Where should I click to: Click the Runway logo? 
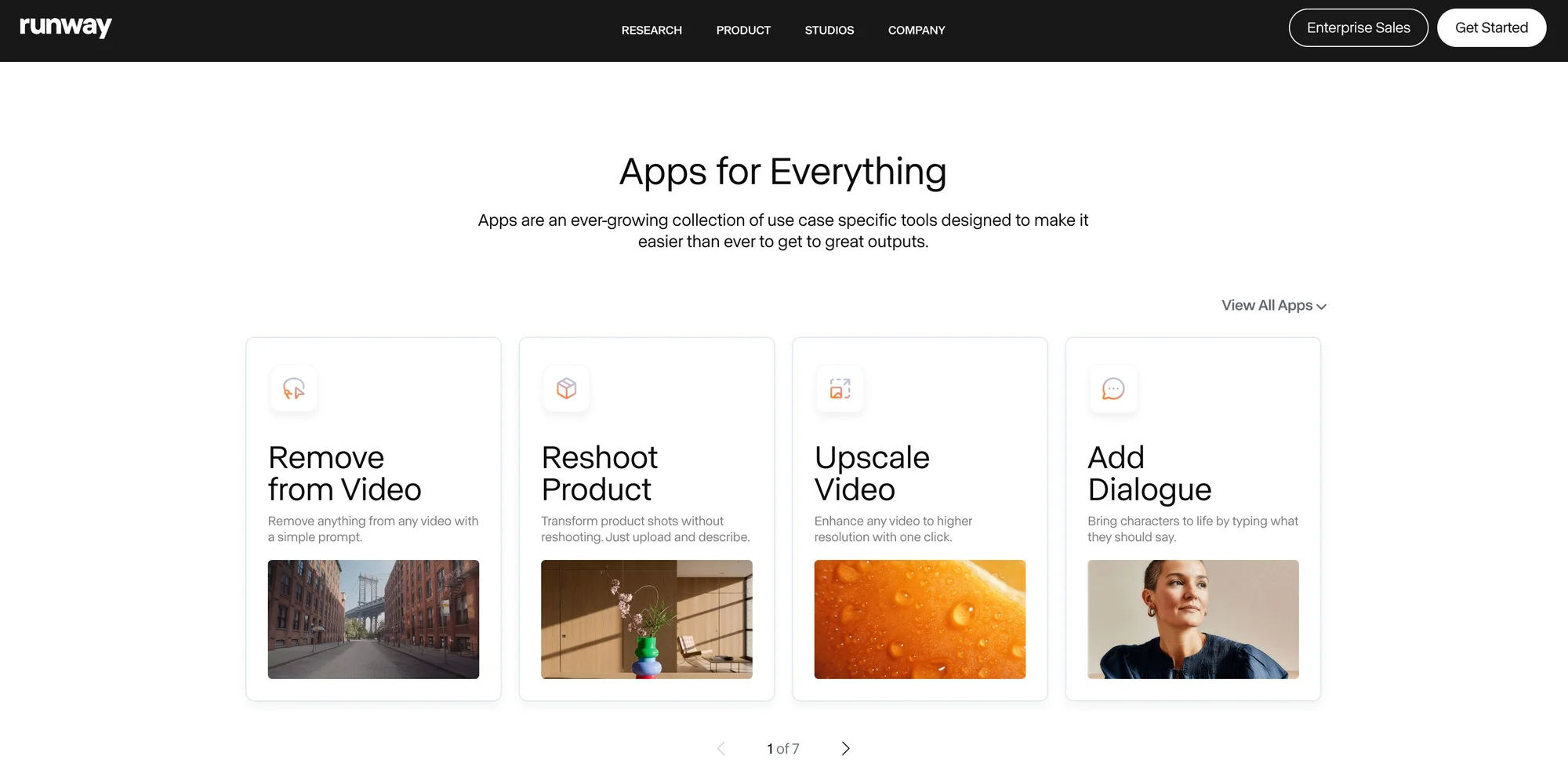[66, 27]
